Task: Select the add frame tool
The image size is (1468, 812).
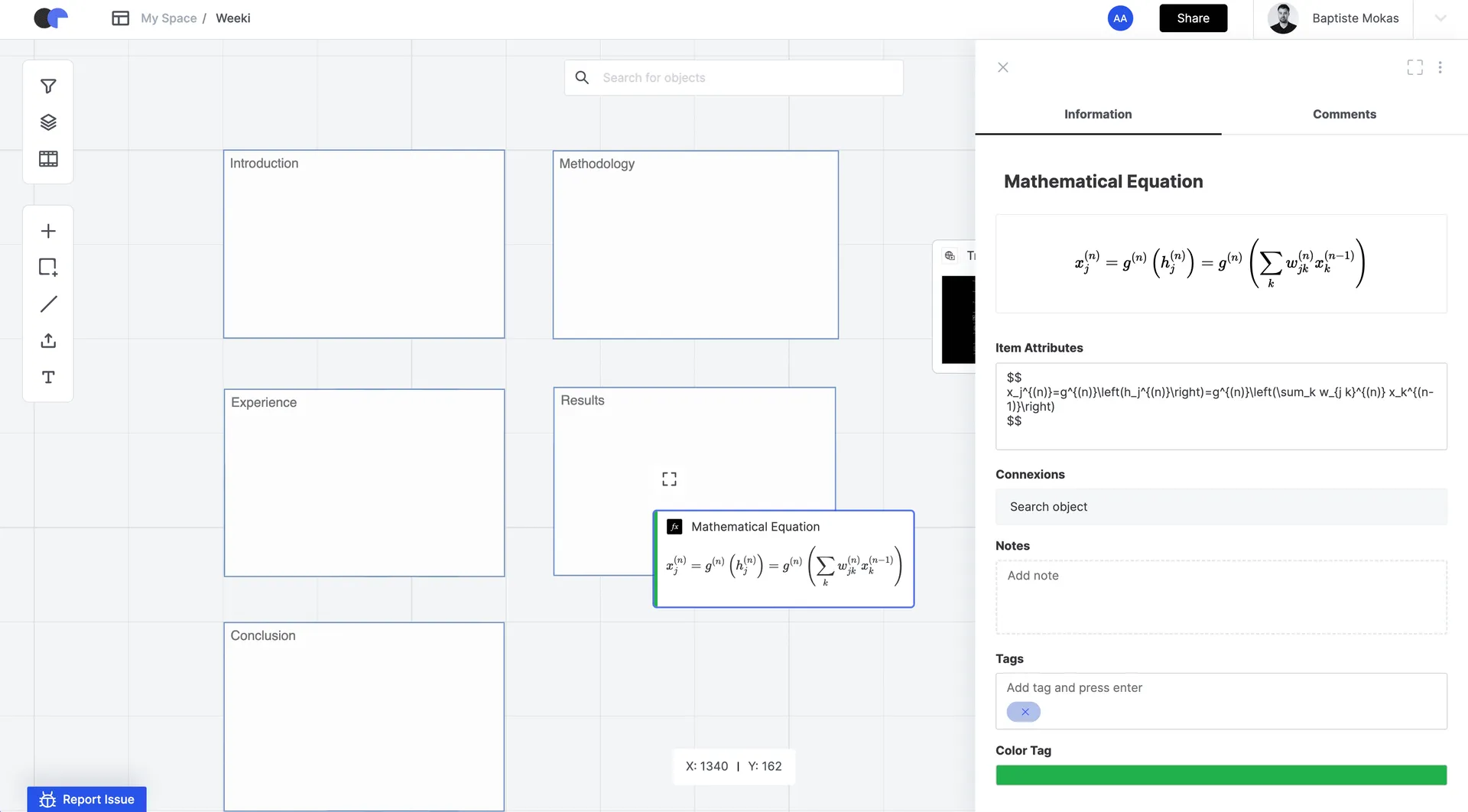Action: coord(48,268)
